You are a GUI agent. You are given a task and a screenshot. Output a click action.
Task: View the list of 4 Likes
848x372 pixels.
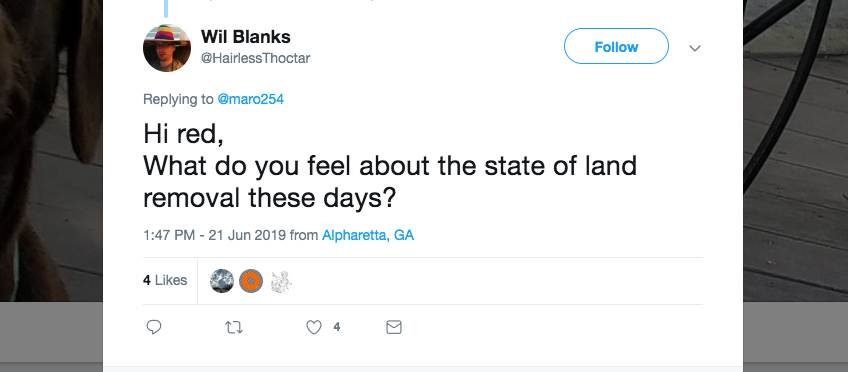(x=165, y=280)
